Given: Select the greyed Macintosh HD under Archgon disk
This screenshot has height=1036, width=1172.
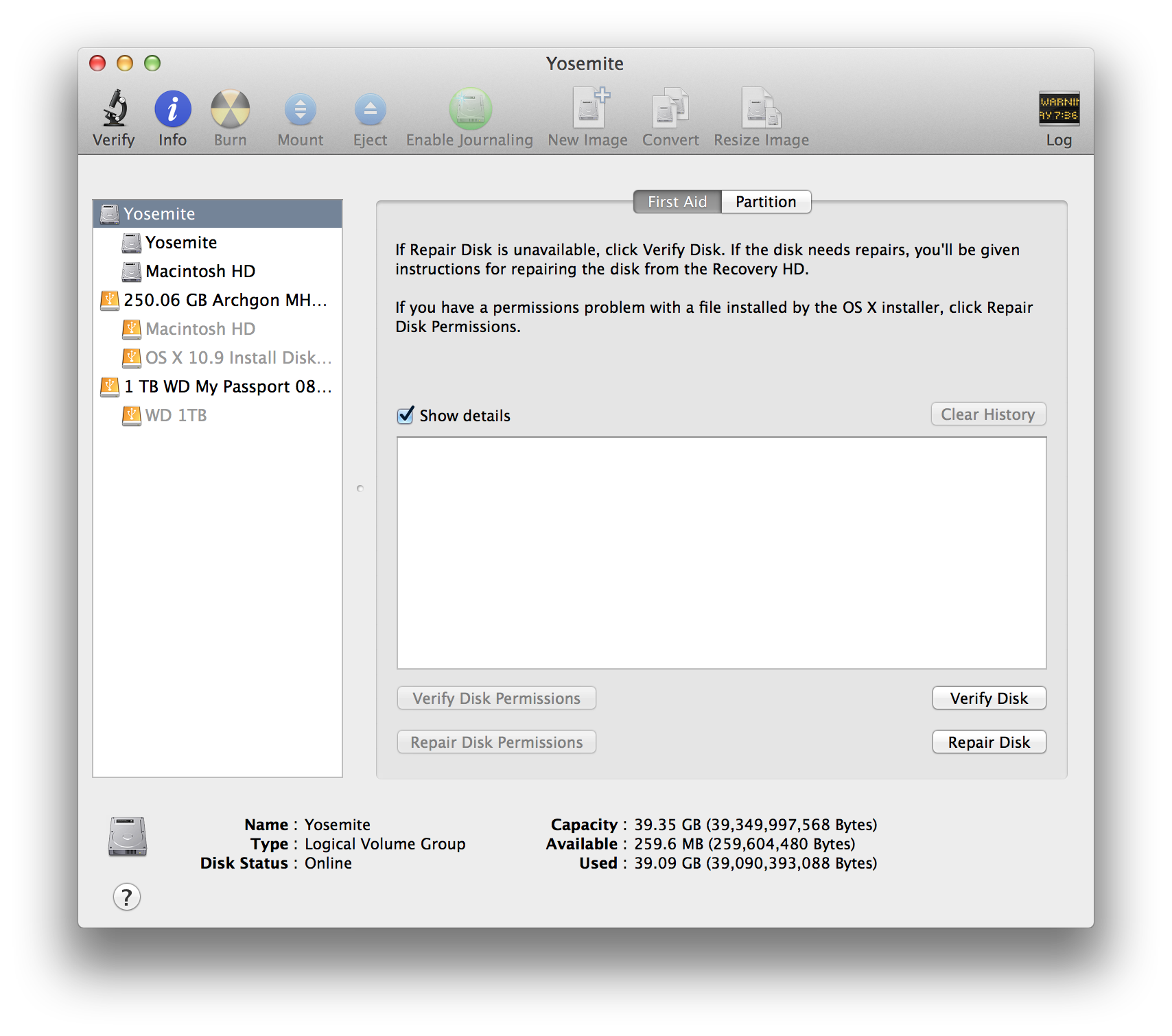Looking at the screenshot, I should click(218, 329).
